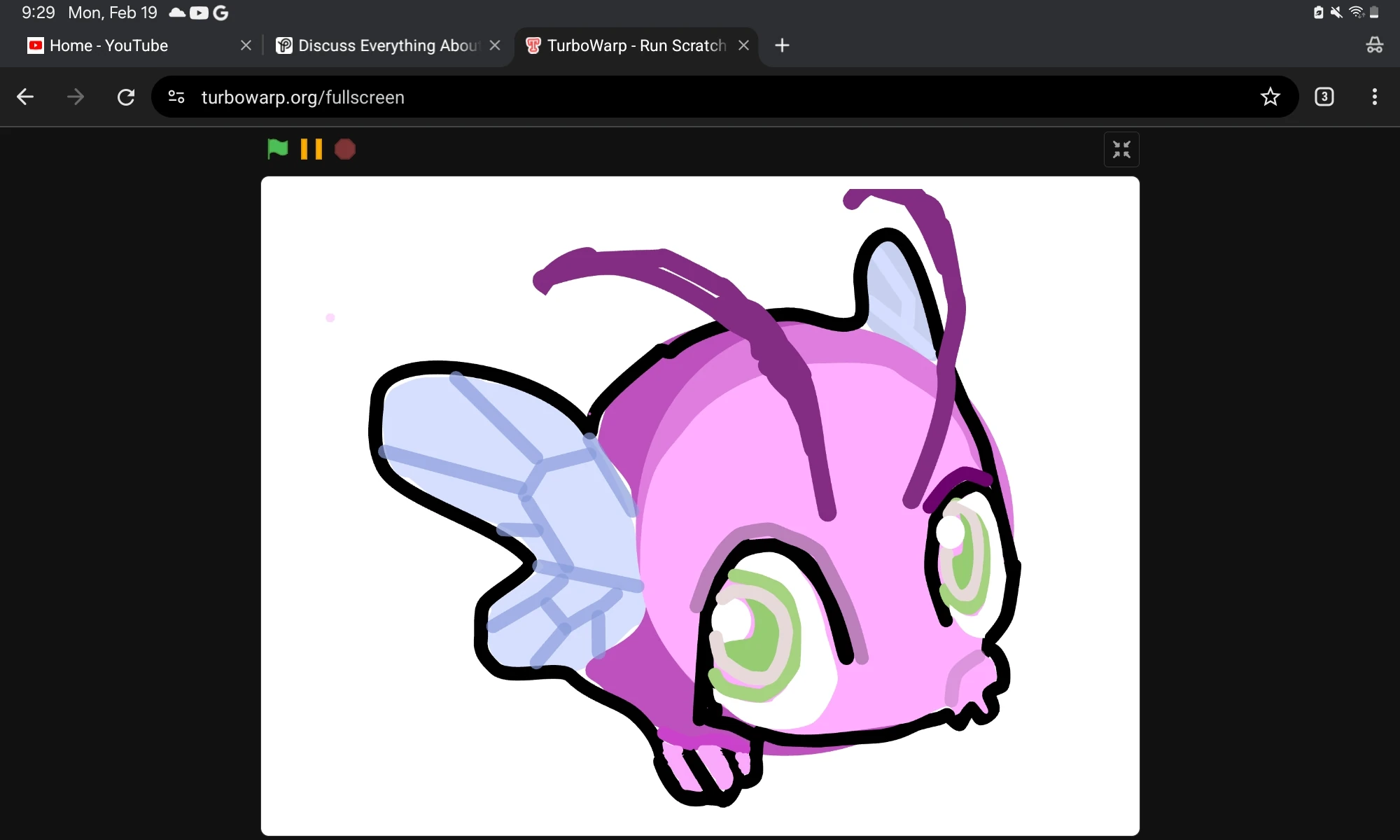This screenshot has height=840, width=1400.
Task: Open a new browser tab
Action: click(x=782, y=46)
